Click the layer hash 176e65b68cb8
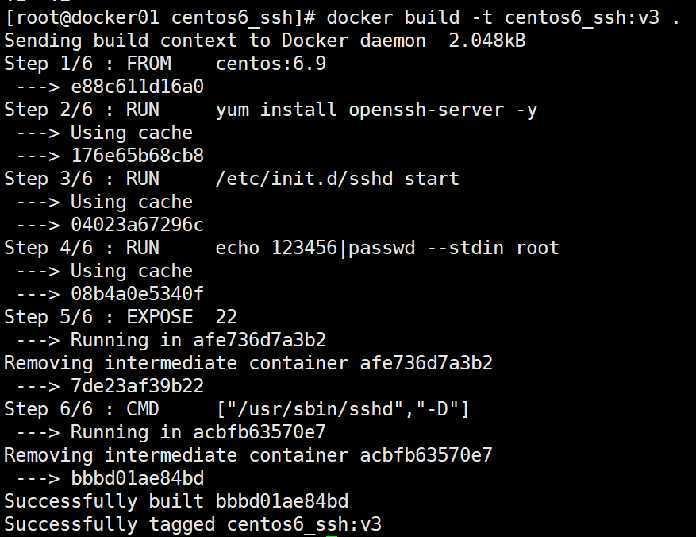The width and height of the screenshot is (697, 537). coord(137,156)
